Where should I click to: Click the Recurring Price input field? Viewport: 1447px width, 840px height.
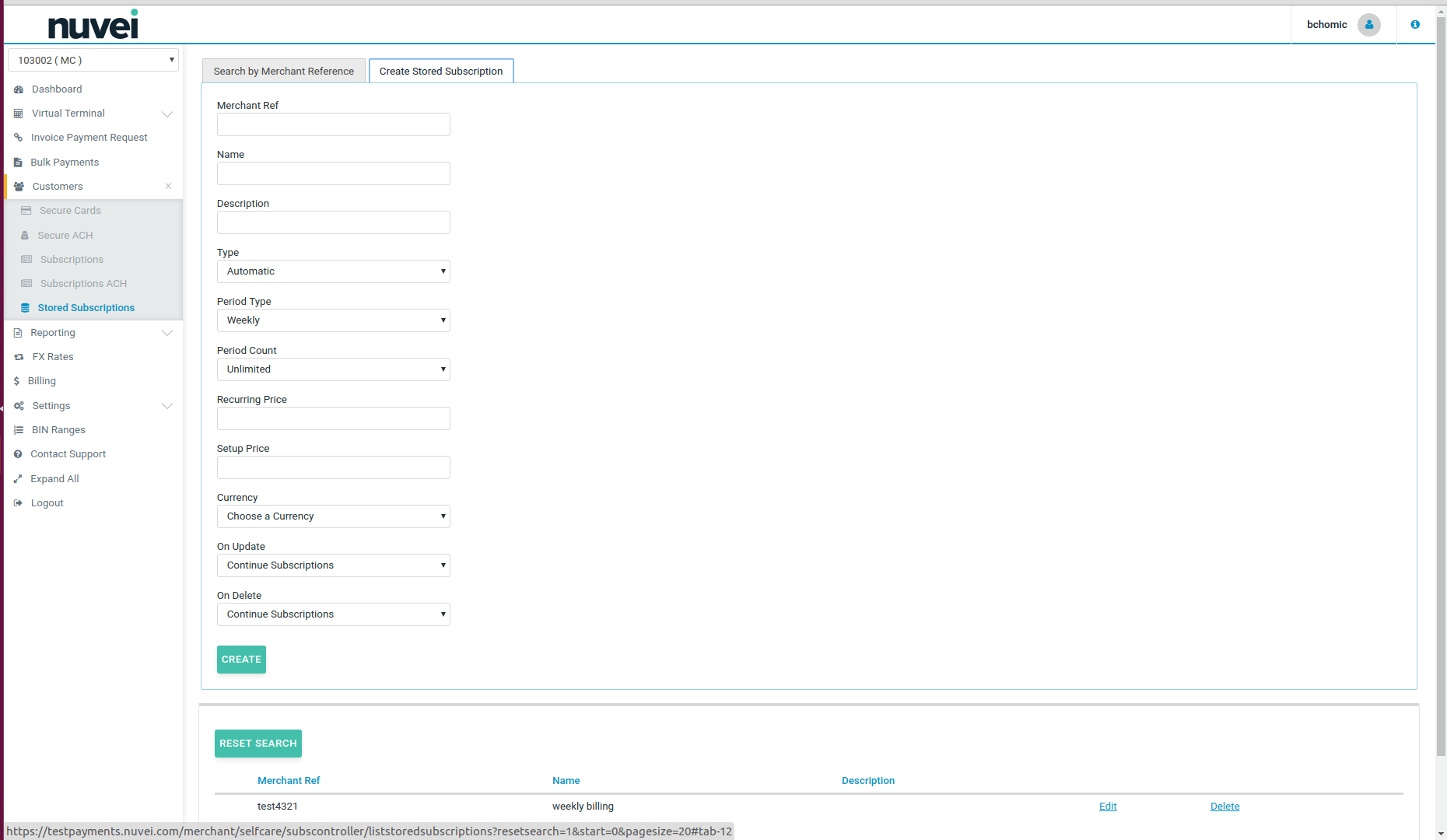click(333, 418)
